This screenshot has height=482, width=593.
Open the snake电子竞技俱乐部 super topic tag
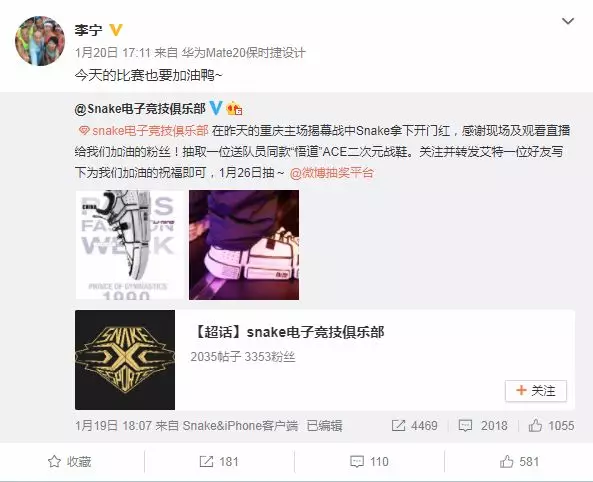coord(143,131)
